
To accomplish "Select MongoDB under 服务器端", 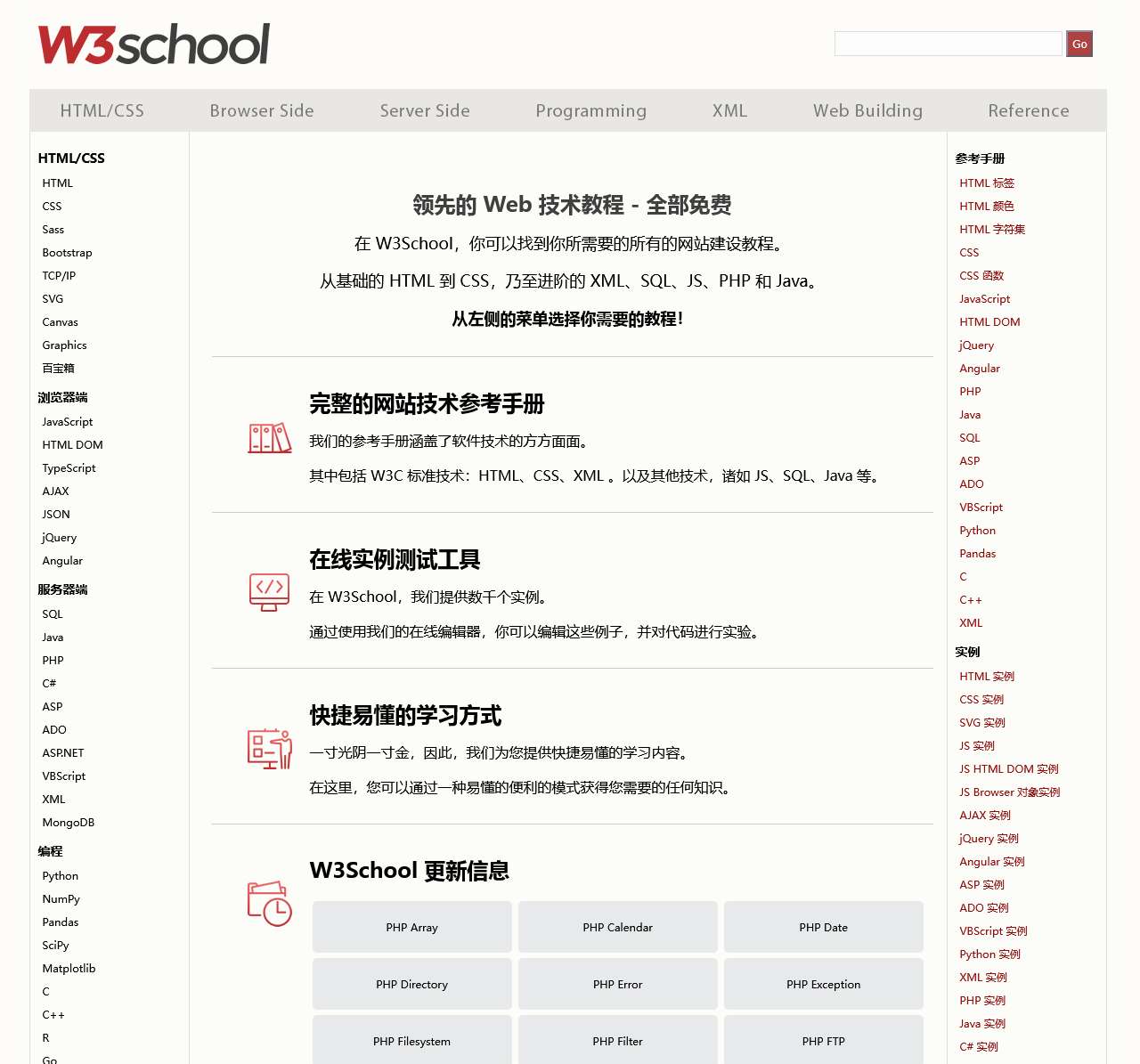I will pyautogui.click(x=69, y=822).
